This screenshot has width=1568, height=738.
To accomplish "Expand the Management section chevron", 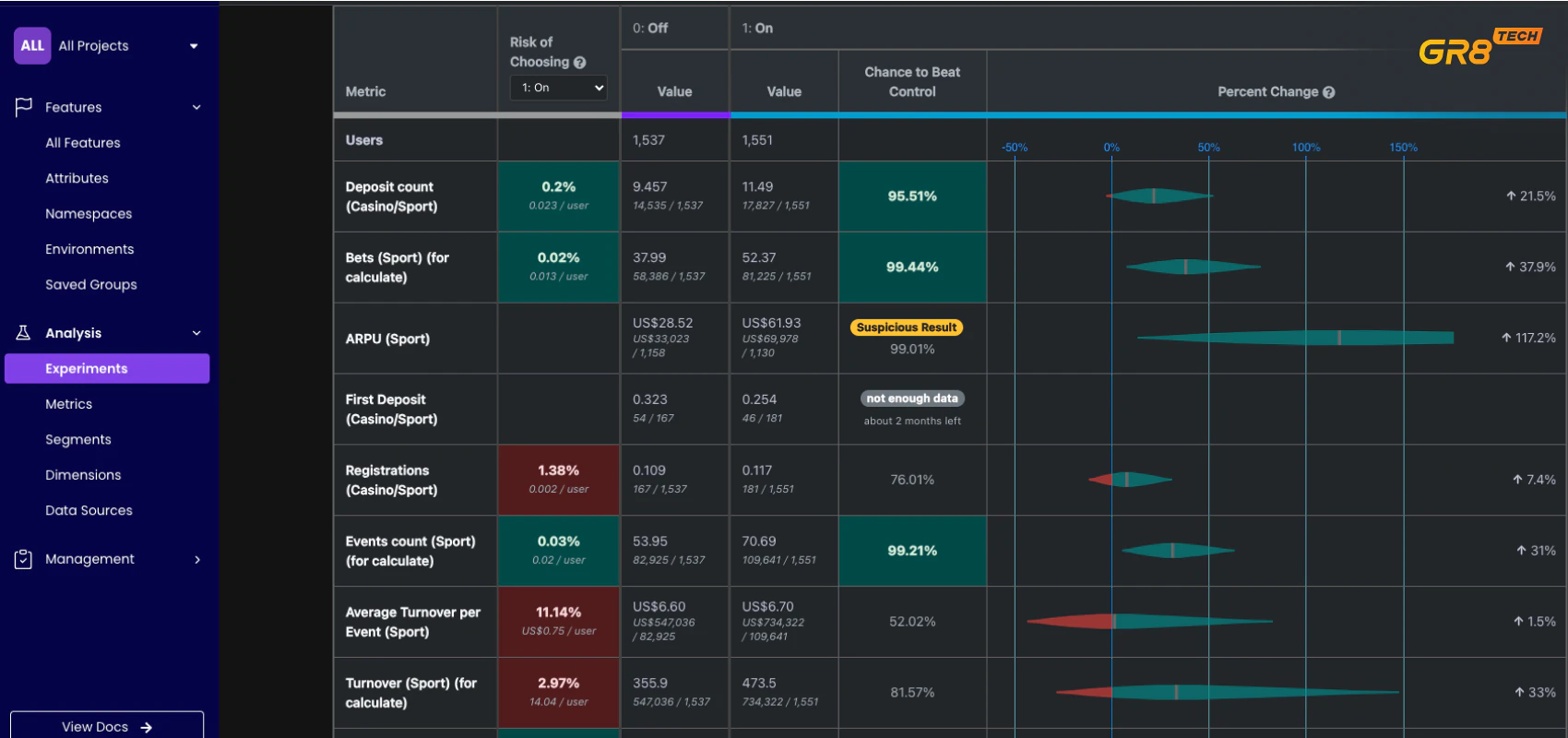I will point(196,559).
